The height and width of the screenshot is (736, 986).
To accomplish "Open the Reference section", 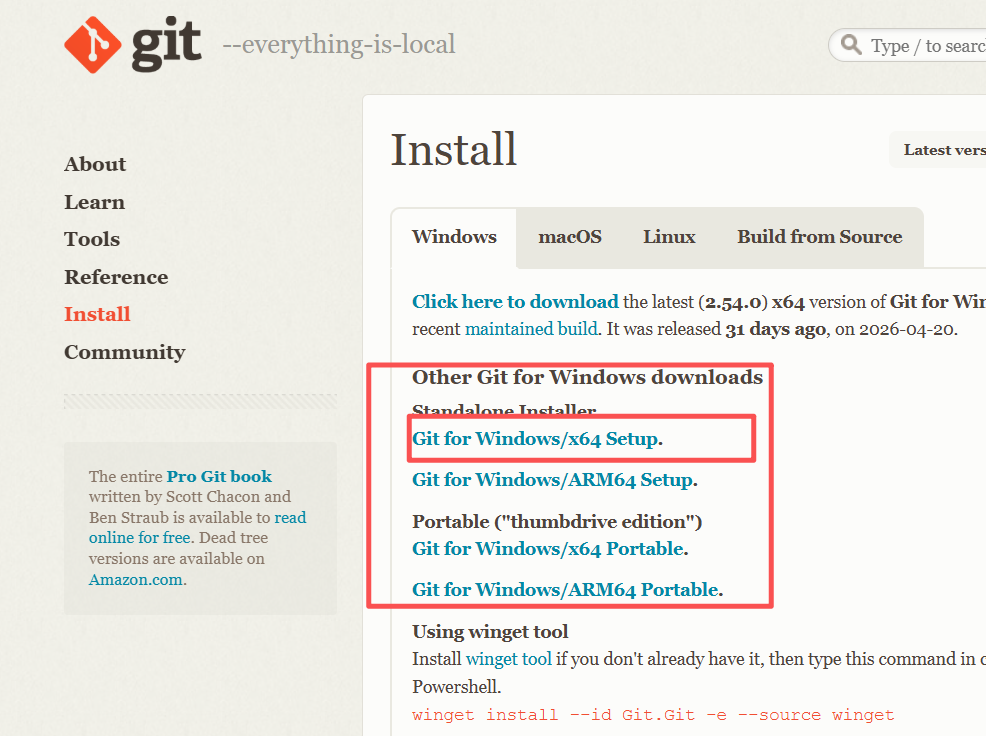I will 116,277.
